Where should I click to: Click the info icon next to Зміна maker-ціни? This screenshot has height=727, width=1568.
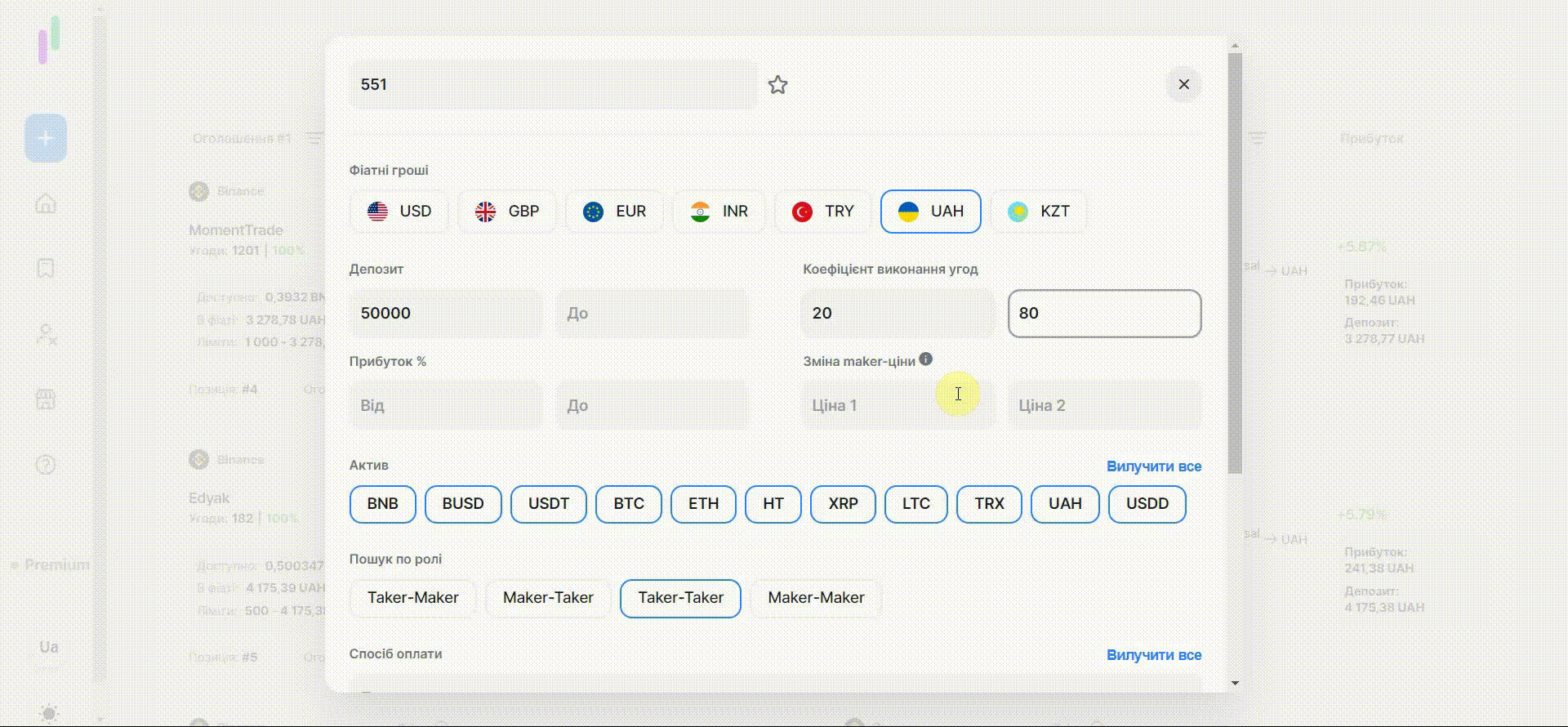point(925,359)
